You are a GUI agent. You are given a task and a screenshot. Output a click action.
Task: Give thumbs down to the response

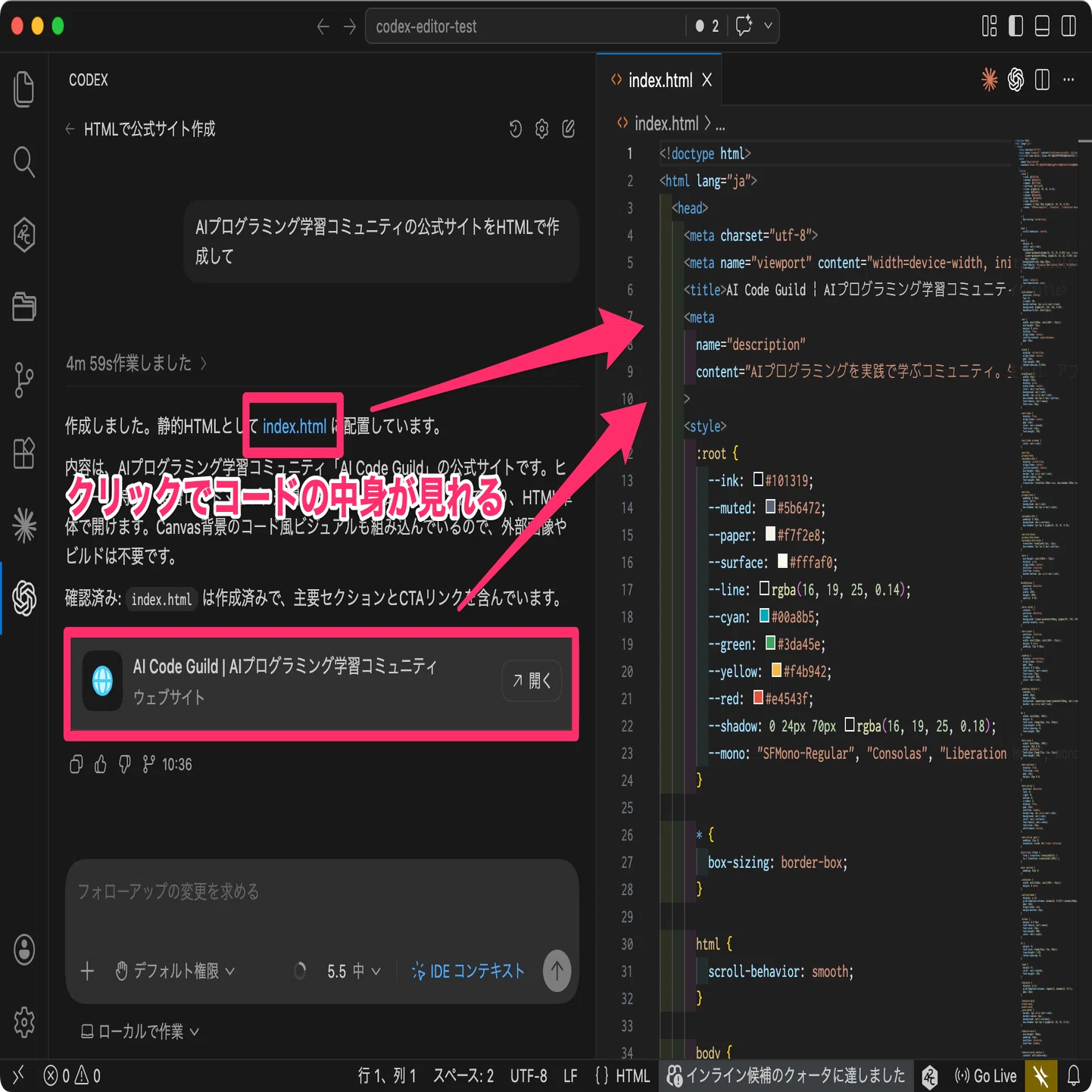tap(125, 765)
